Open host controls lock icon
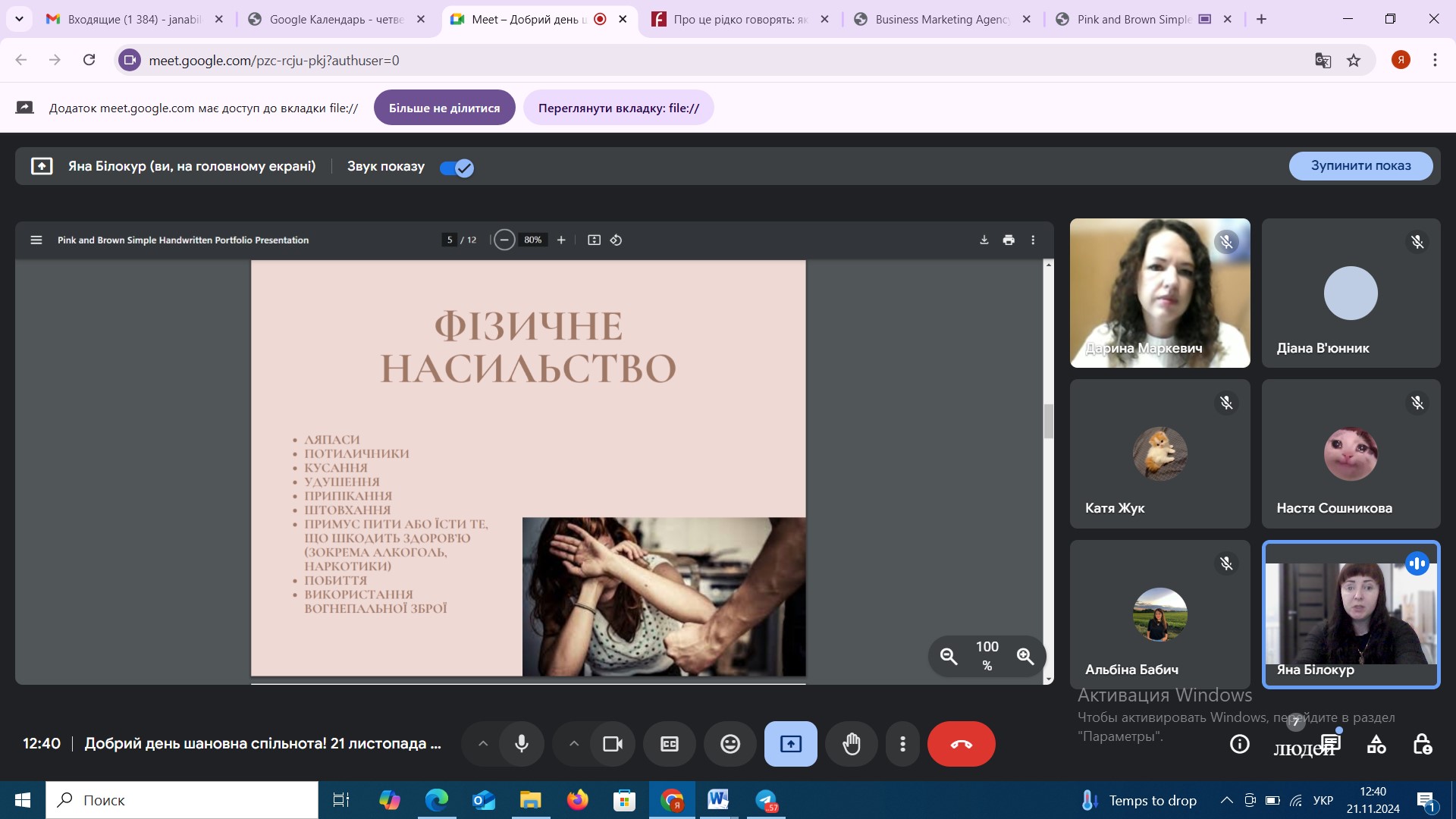Viewport: 1456px width, 819px height. 1422,745
